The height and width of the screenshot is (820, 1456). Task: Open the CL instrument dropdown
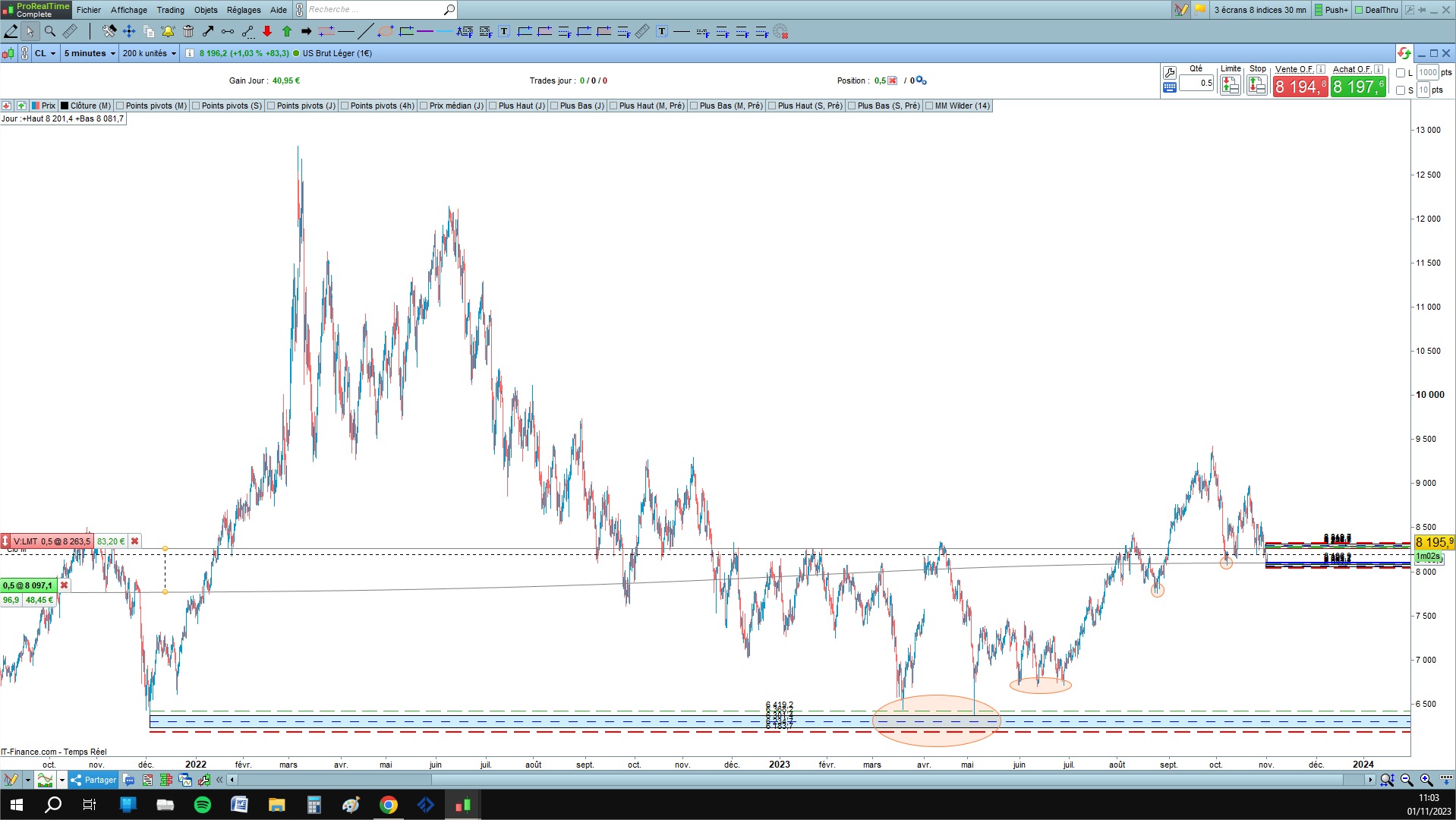pos(45,53)
